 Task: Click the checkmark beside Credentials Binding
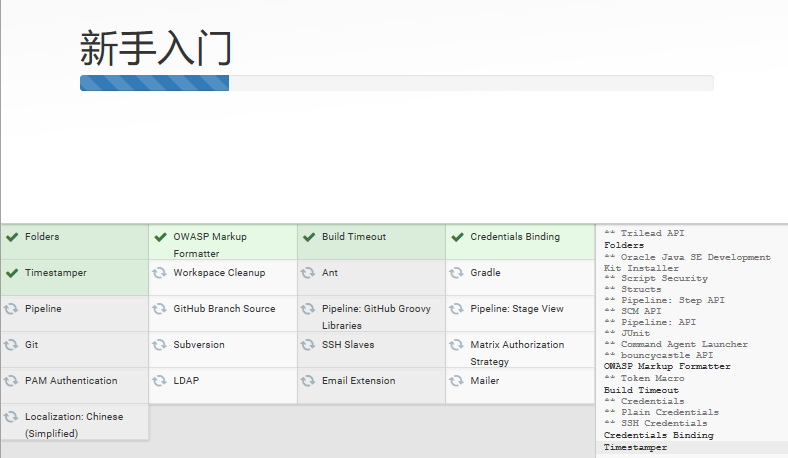click(x=457, y=237)
